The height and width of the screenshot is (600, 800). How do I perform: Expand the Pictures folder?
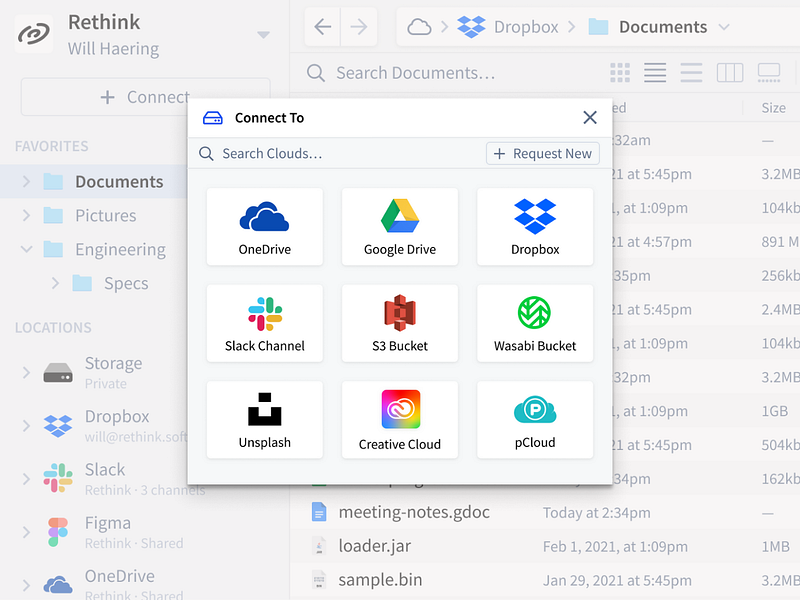click(x=27, y=215)
